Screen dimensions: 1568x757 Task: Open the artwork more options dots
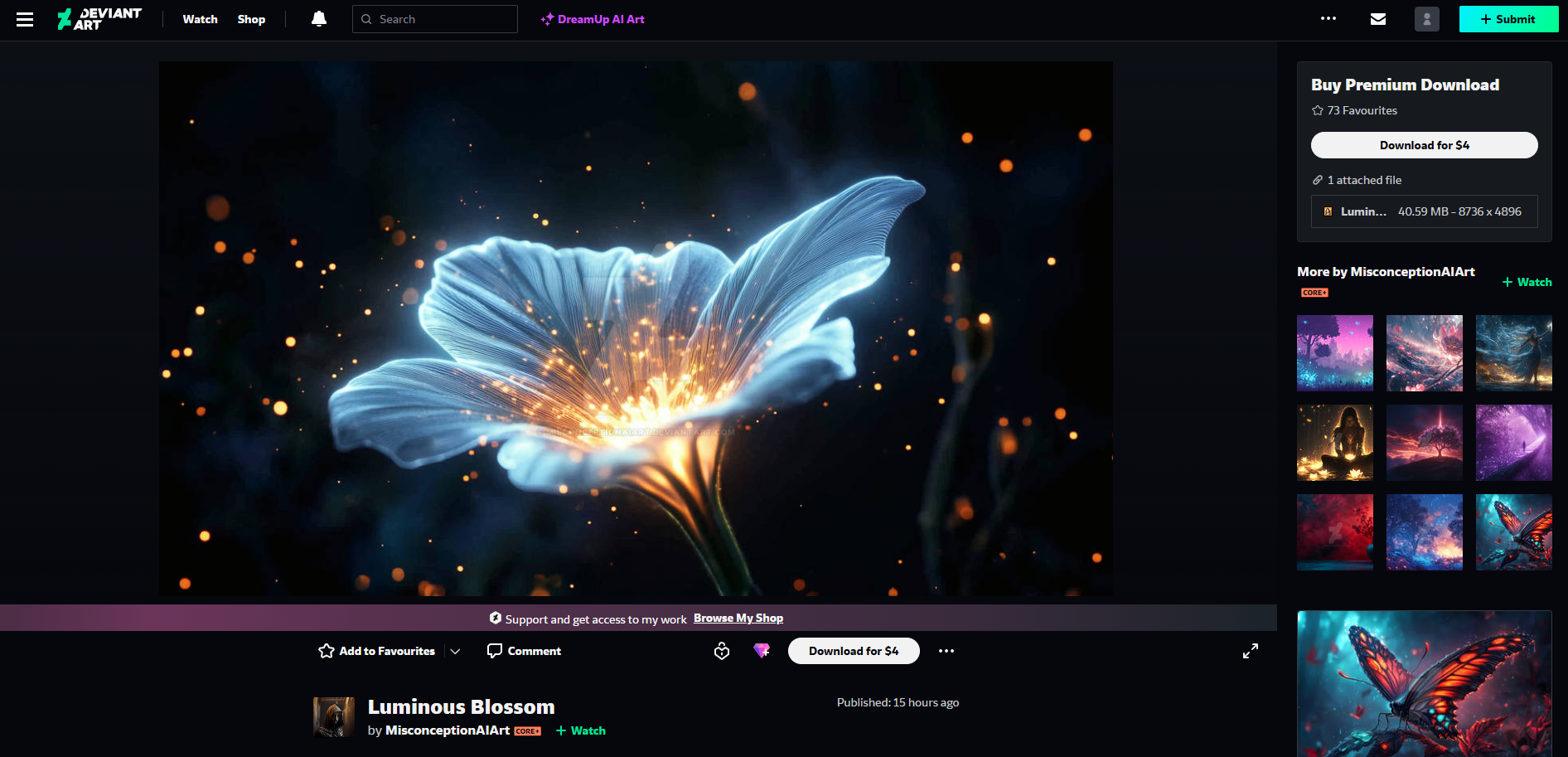coord(946,651)
